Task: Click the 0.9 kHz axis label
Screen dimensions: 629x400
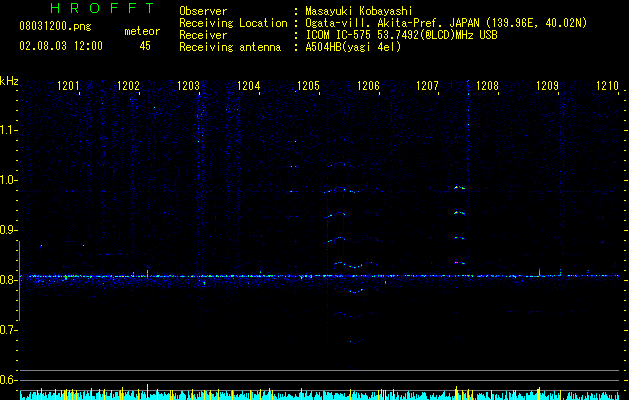Action: (x=9, y=230)
